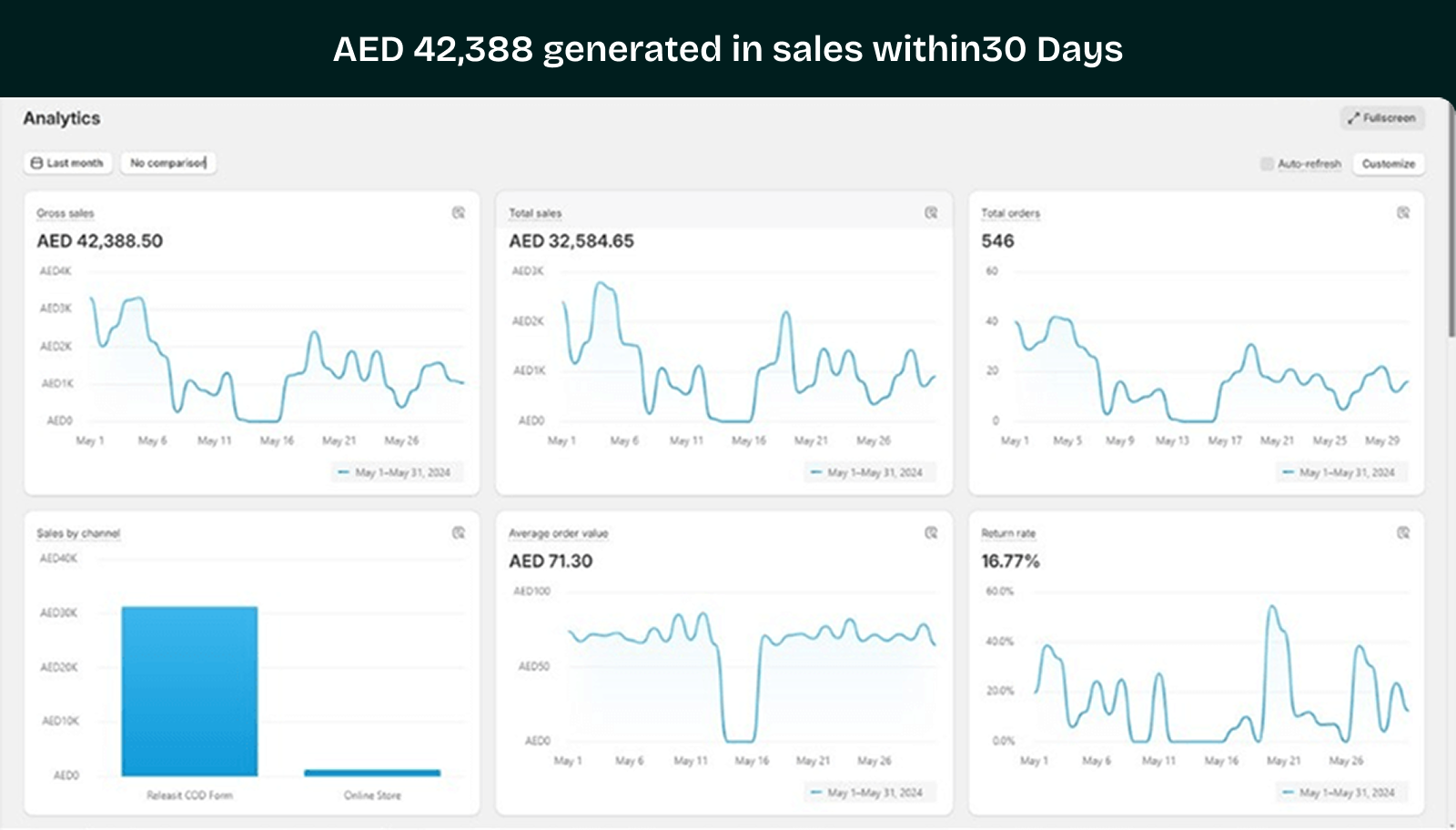Image resolution: width=1456 pixels, height=830 pixels.
Task: Open the Last month date range dropdown
Action: tap(68, 163)
